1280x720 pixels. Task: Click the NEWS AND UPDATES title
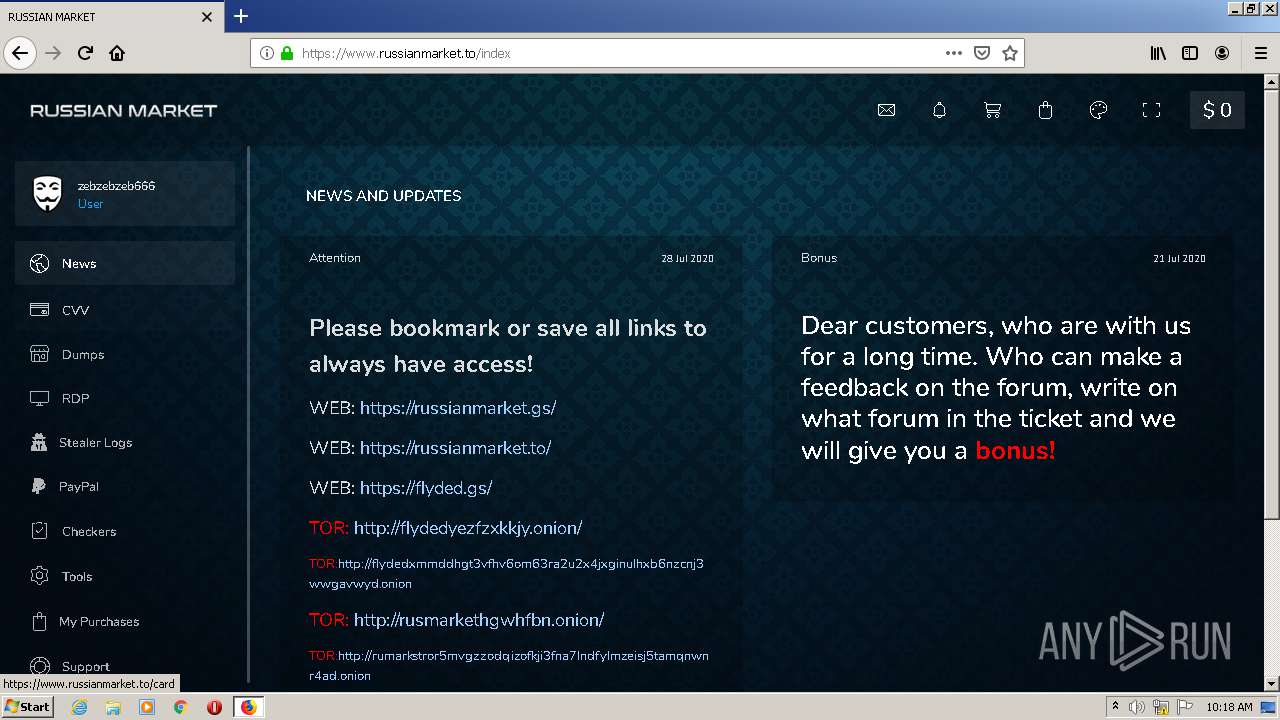click(384, 196)
